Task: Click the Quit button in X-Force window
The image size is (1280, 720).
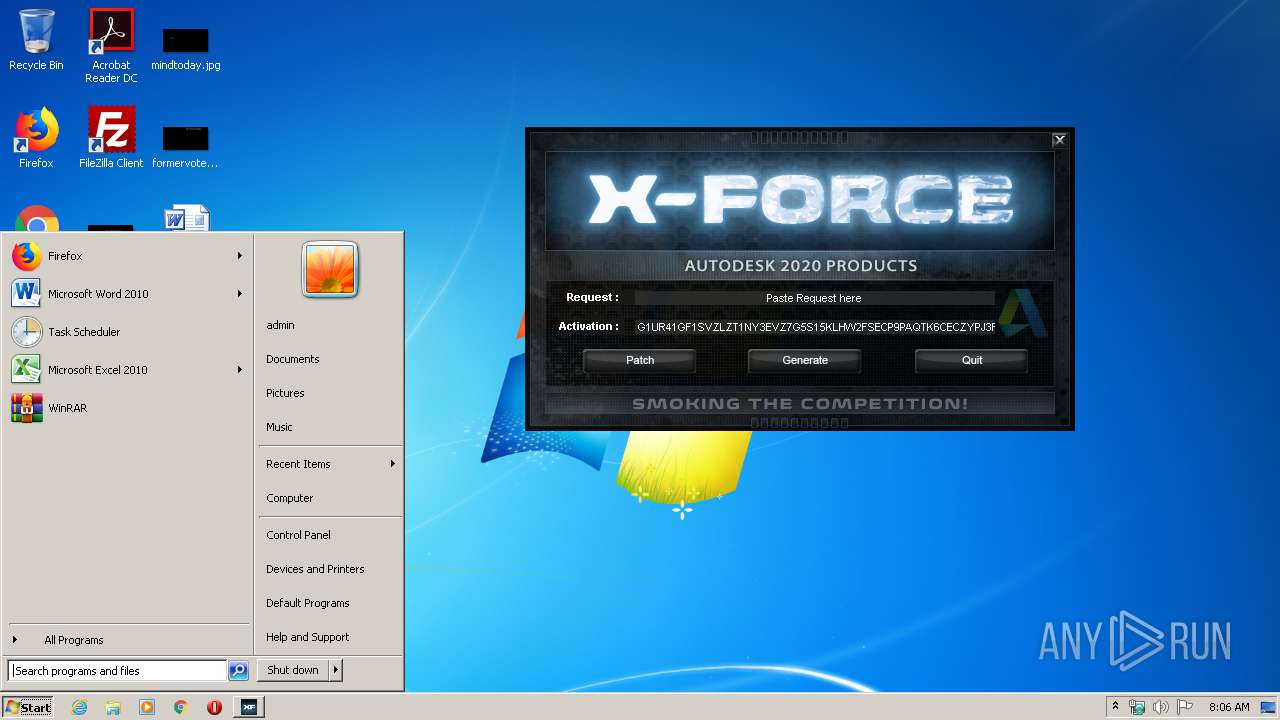Action: tap(971, 360)
